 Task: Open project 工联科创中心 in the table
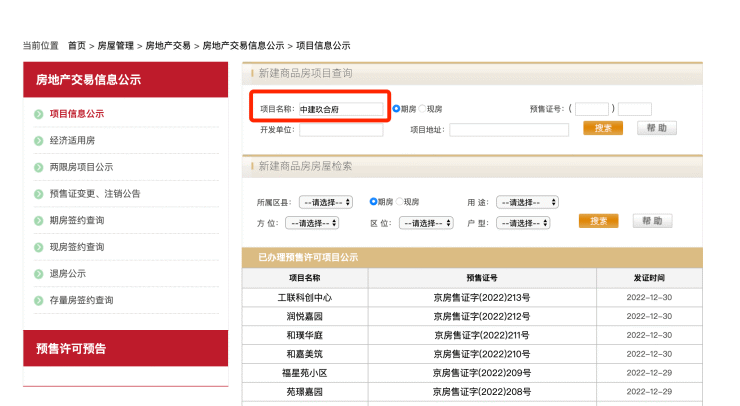304,298
